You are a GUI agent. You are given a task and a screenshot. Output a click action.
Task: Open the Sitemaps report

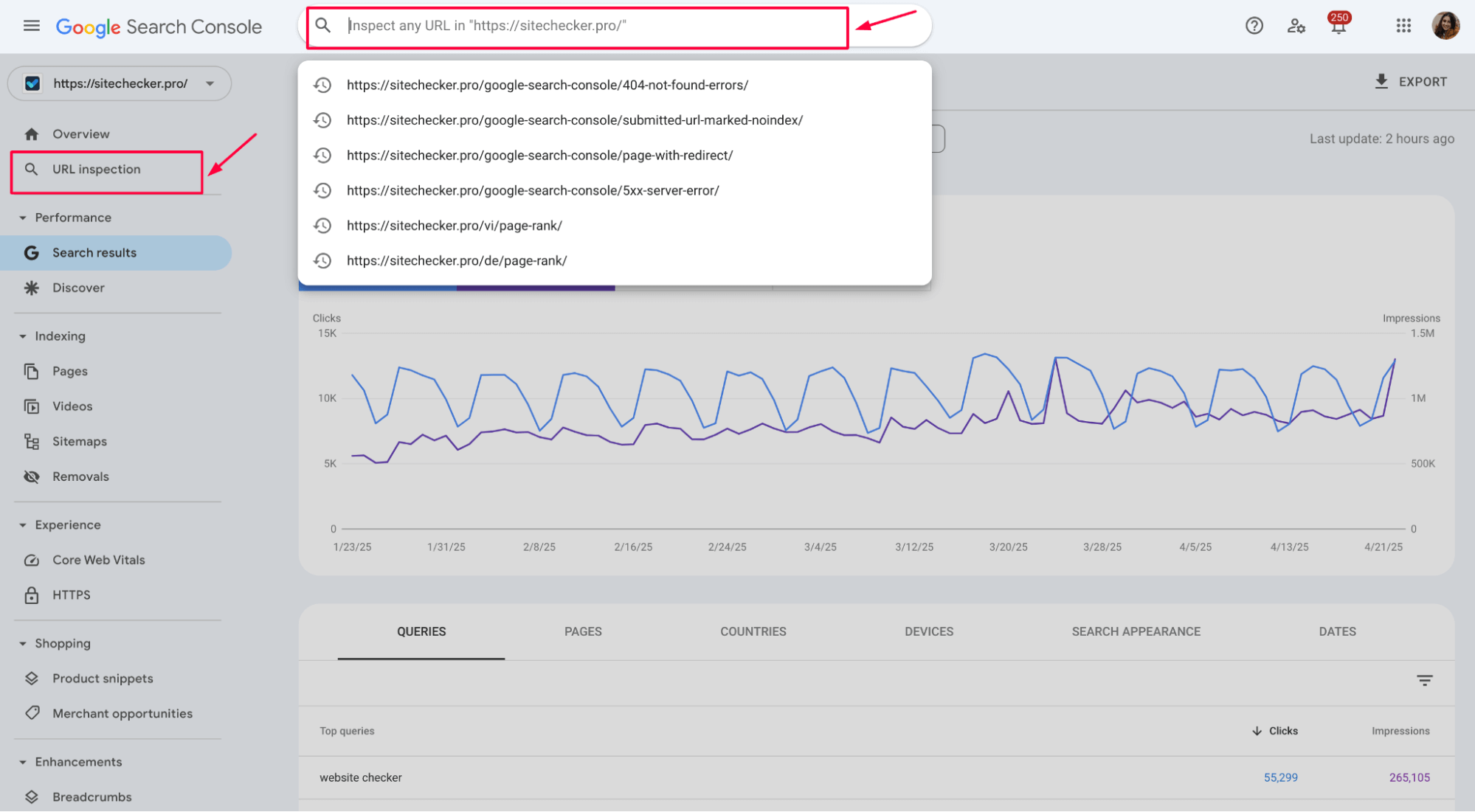tap(80, 442)
